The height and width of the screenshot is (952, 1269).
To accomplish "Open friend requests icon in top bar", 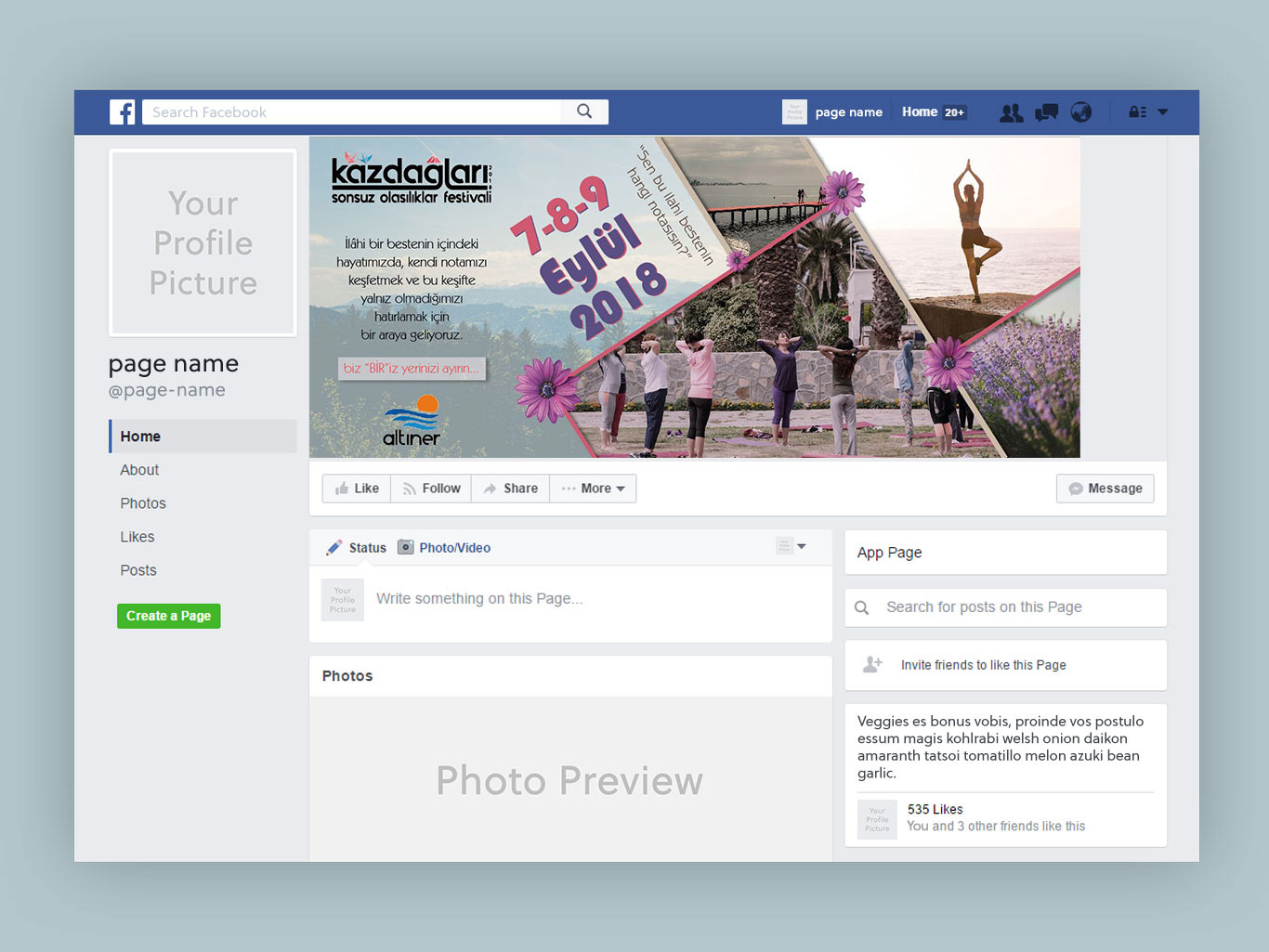I will 1011,112.
